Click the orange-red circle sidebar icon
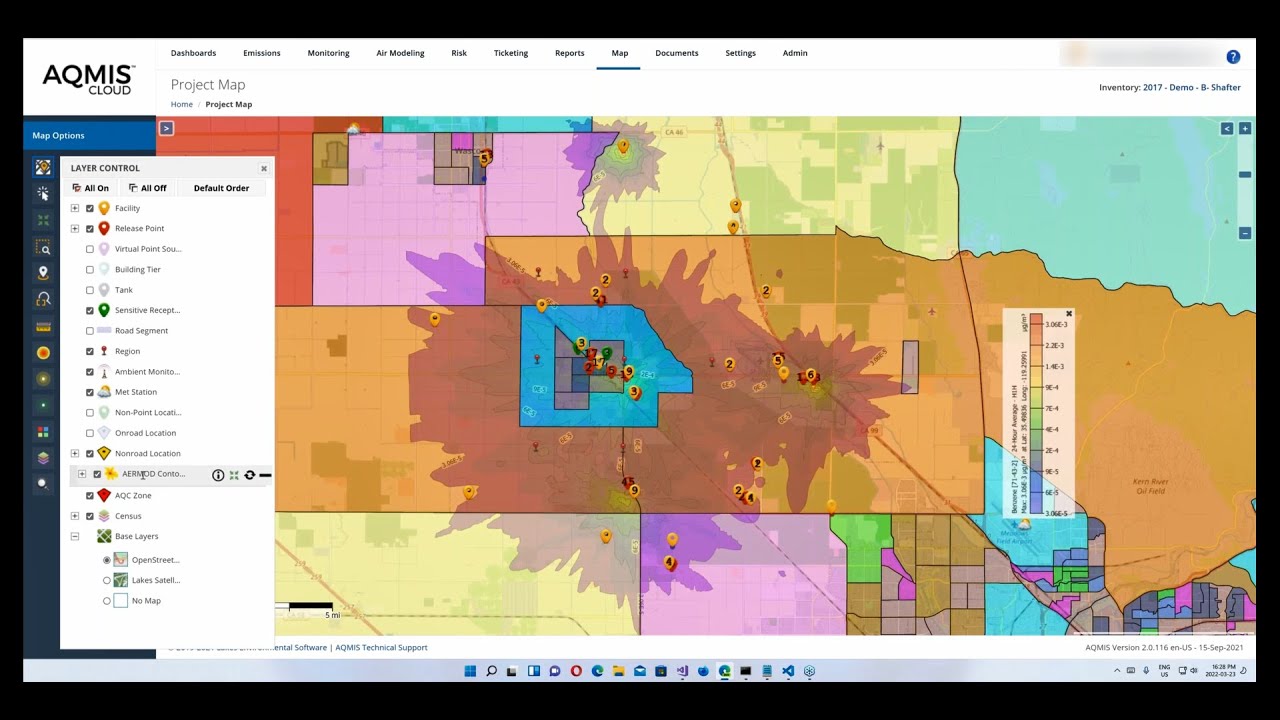This screenshot has height=720, width=1280. [x=43, y=353]
